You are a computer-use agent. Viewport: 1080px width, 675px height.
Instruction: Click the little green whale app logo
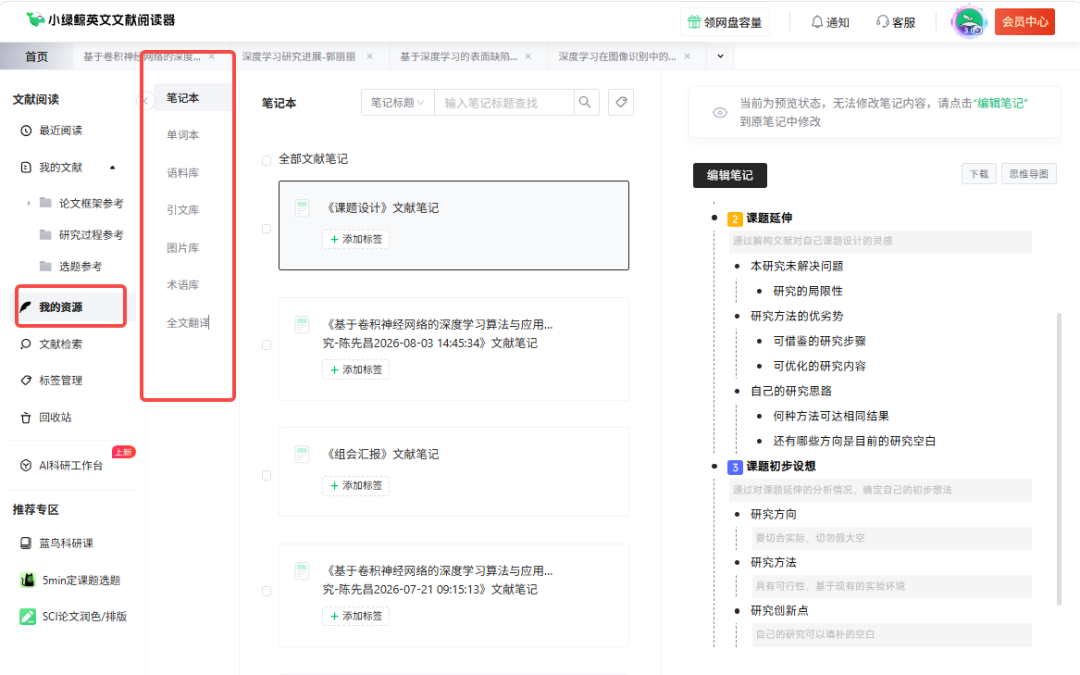click(35, 20)
